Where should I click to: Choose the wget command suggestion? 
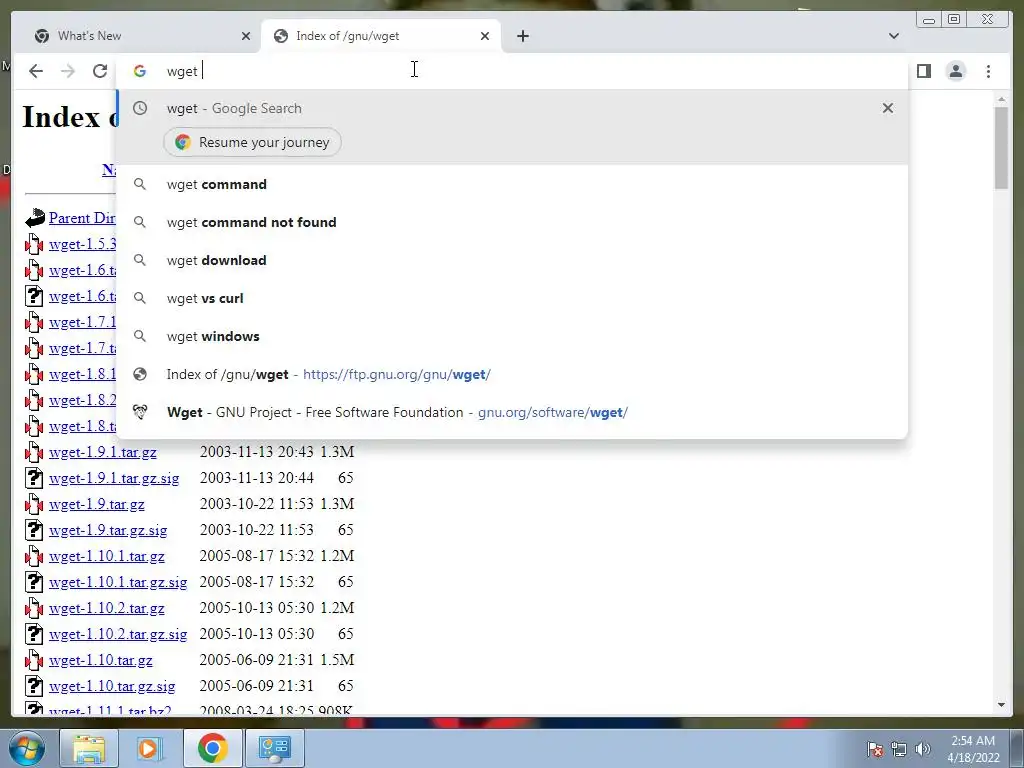pyautogui.click(x=513, y=184)
